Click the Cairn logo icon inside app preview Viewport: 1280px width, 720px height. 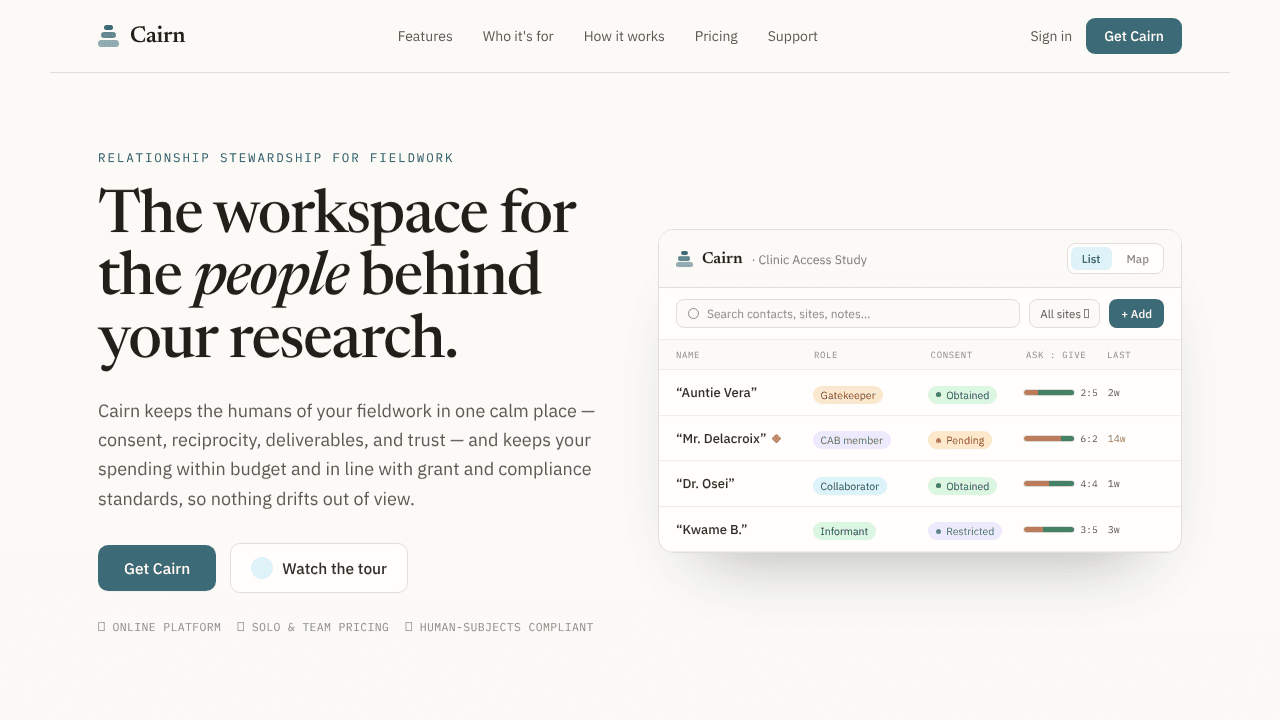click(x=684, y=259)
